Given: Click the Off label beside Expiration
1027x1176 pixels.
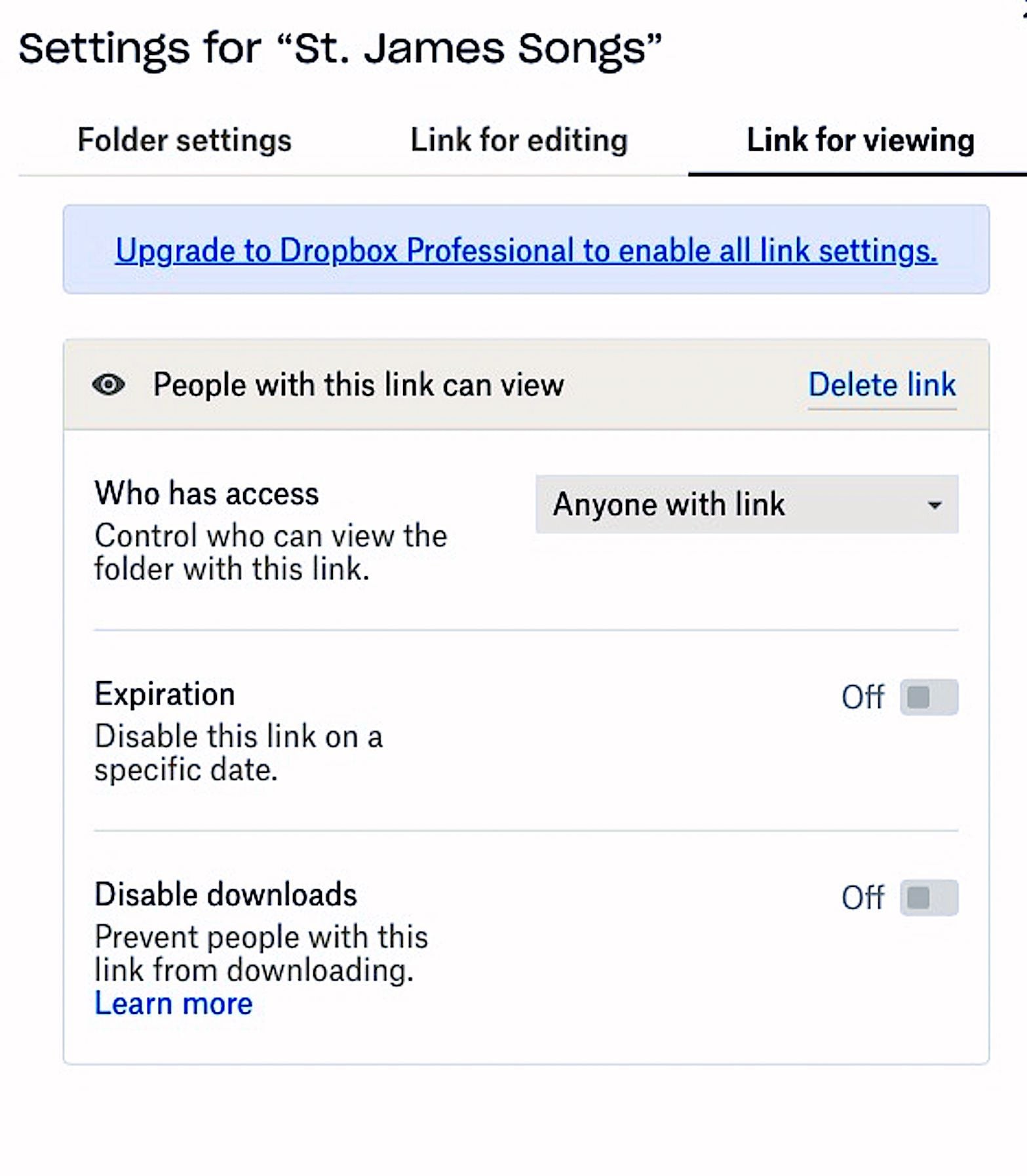Looking at the screenshot, I should (862, 697).
